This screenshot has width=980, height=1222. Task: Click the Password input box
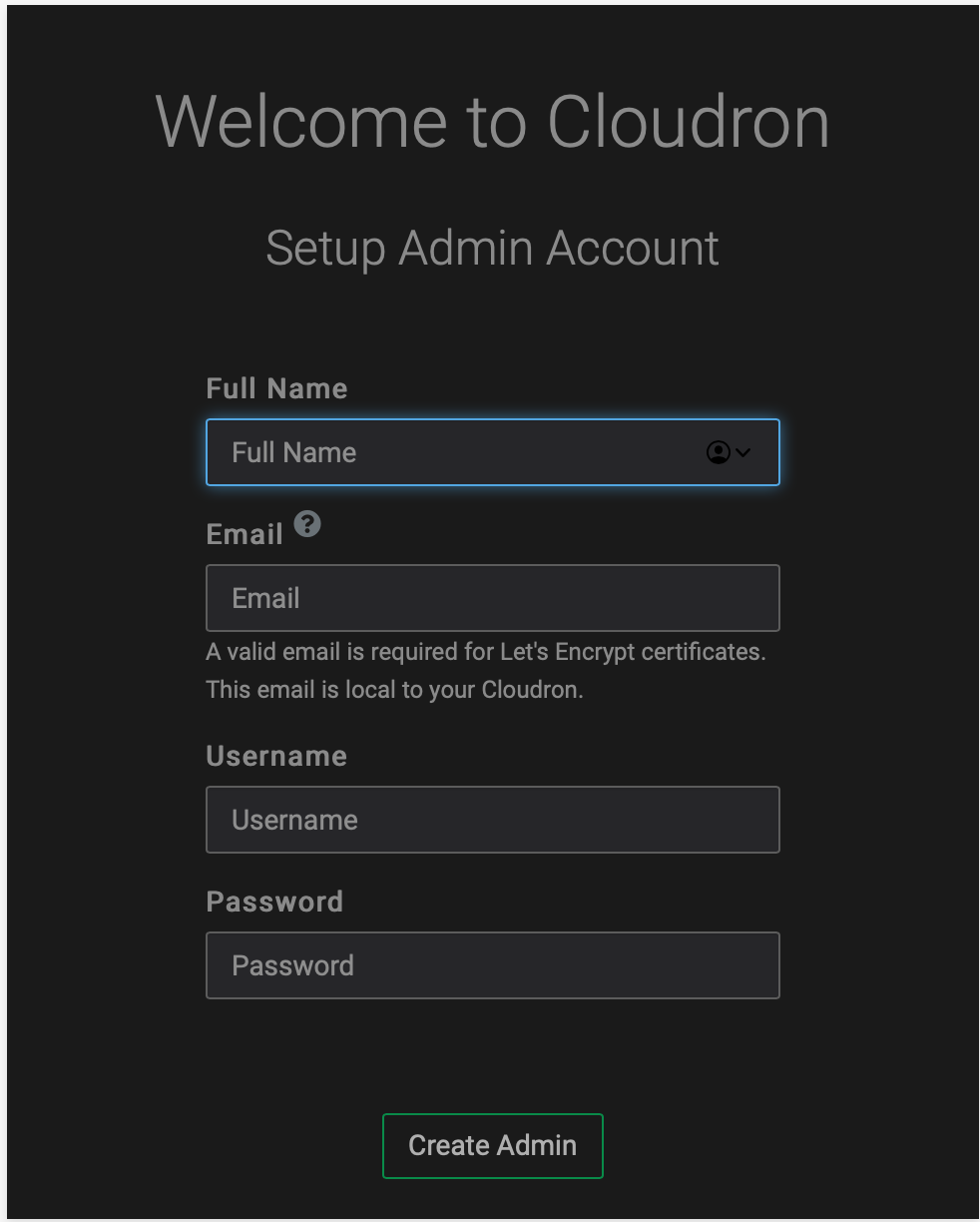coord(492,965)
